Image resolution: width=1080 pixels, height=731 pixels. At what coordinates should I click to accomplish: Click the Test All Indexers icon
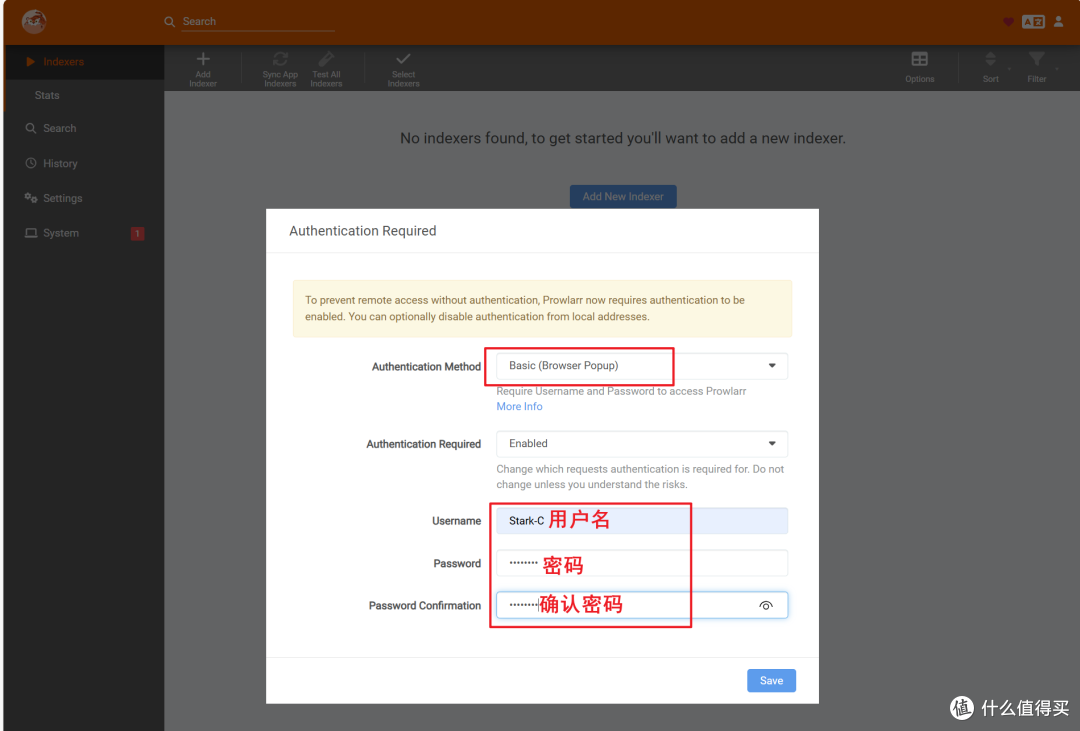click(326, 59)
